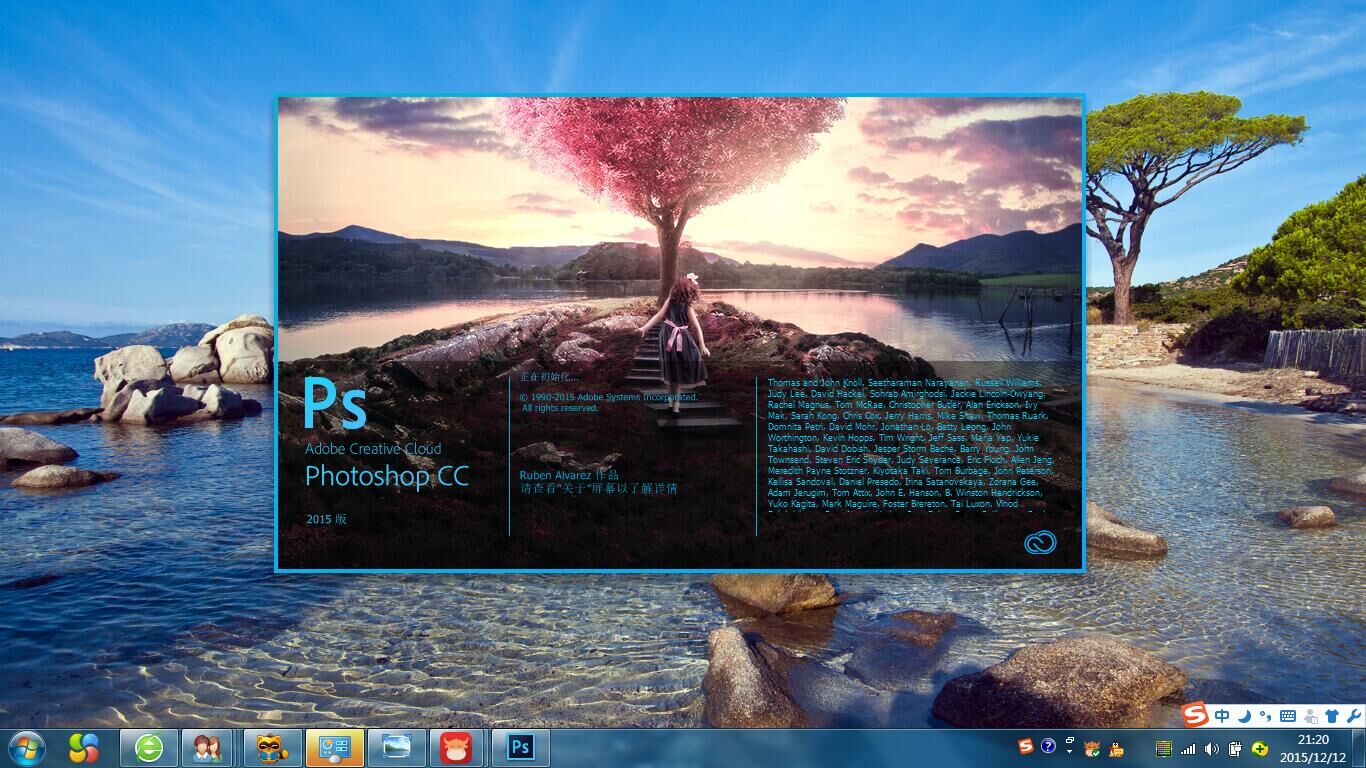This screenshot has width=1366, height=768.
Task: Toggle the punctuation mode on Sogou bar
Action: [x=1266, y=716]
